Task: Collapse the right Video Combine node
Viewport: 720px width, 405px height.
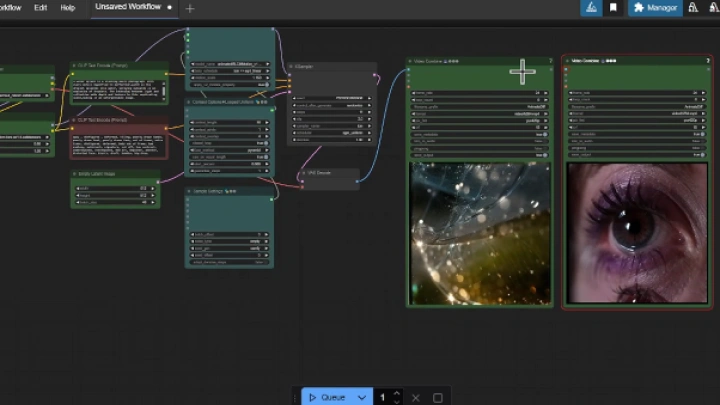Action: click(568, 61)
